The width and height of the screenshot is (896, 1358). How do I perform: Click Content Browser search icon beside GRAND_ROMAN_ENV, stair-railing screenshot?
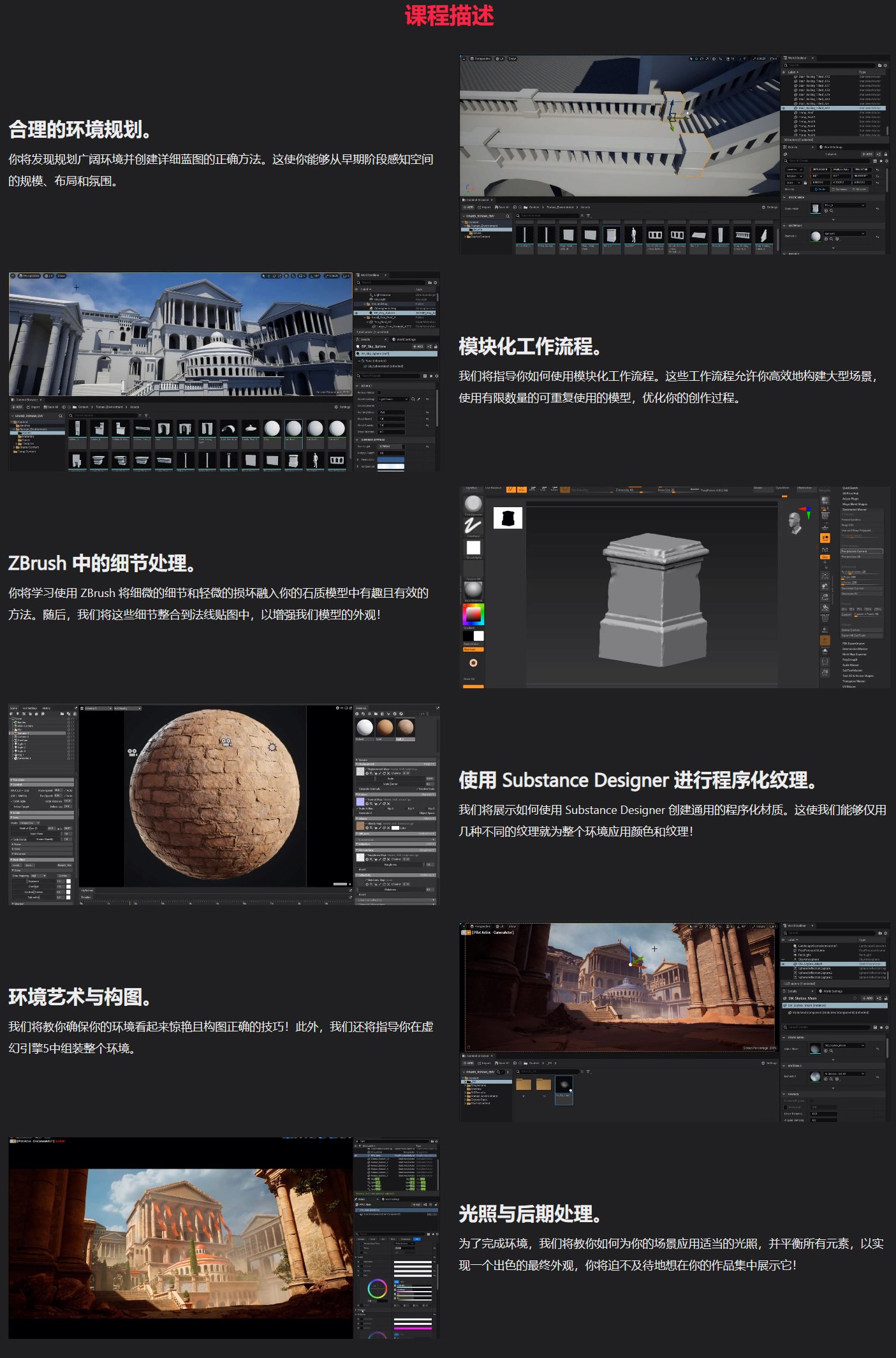(508, 216)
